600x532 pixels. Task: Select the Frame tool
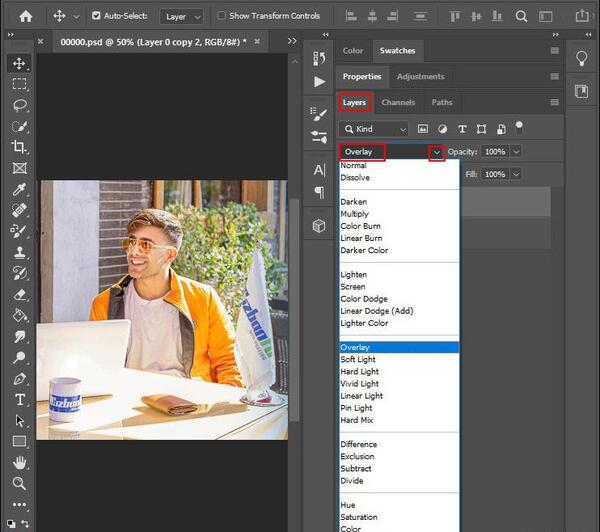pos(19,168)
